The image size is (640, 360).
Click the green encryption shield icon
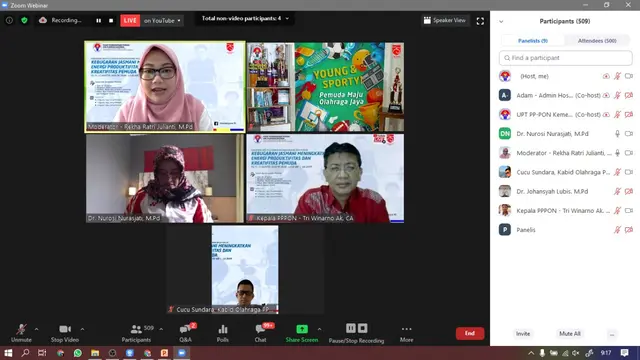(x=24, y=20)
